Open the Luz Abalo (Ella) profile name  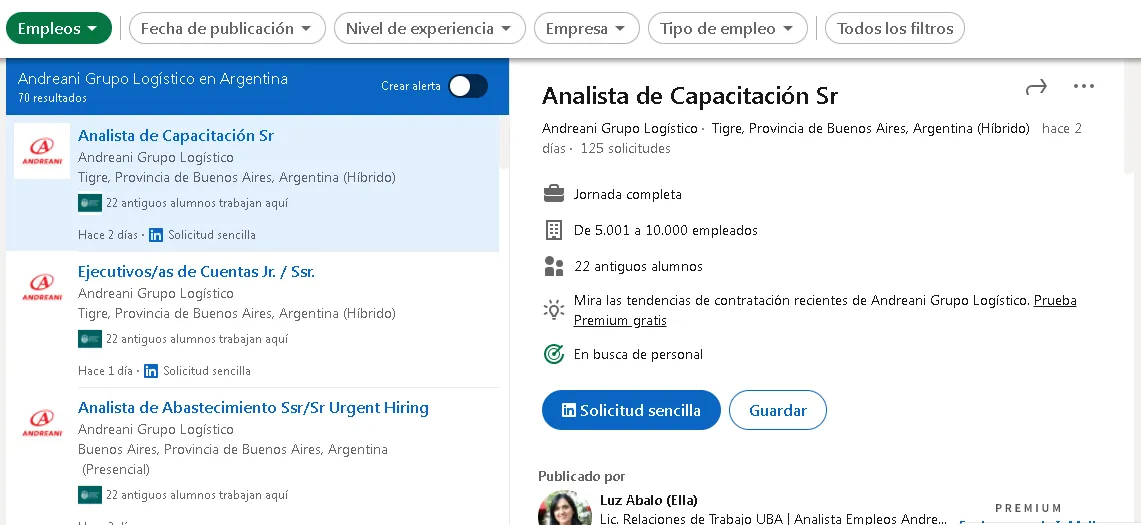click(648, 500)
